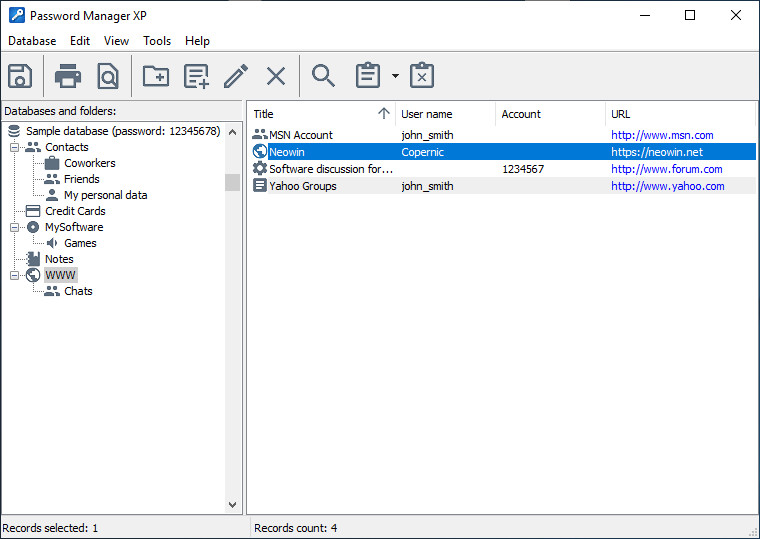Viewport: 760px width, 539px height.
Task: Click the Save database toolbar icon
Action: point(20,76)
